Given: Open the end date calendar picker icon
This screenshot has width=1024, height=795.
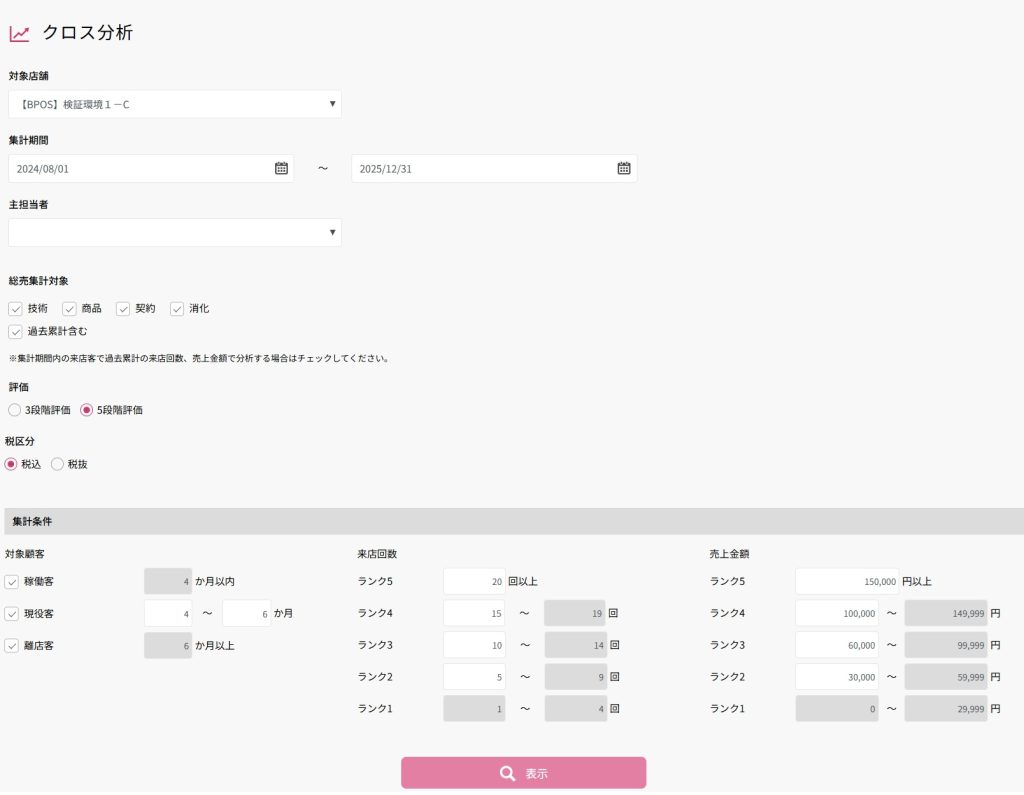Looking at the screenshot, I should 624,168.
